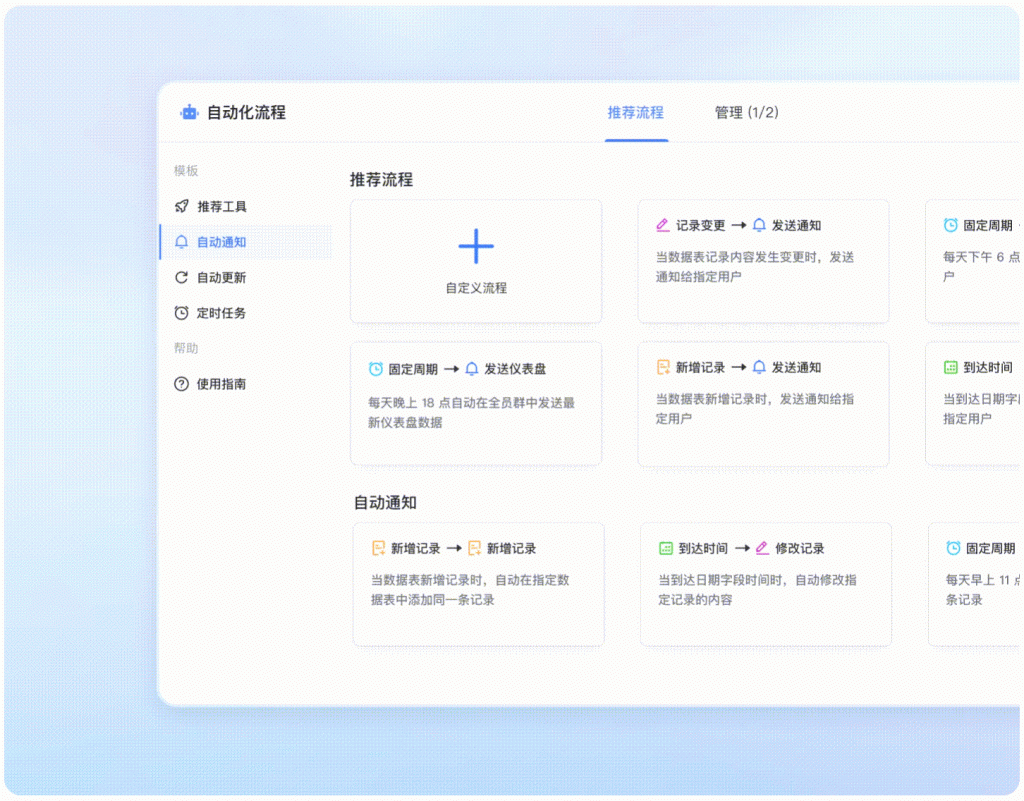Screen dimensions: 1024x801
Task: Select 定时任务 in the sidebar
Action: click(221, 313)
